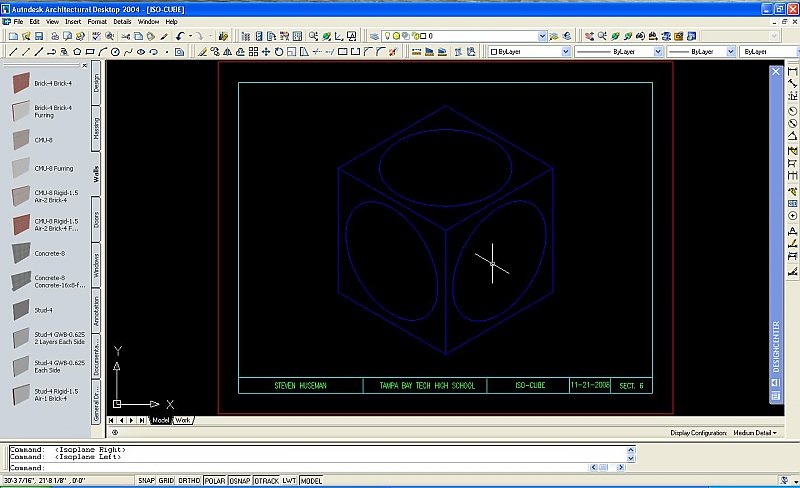This screenshot has width=800, height=488.
Task: Toggle OTRACK in status bar
Action: [266, 481]
